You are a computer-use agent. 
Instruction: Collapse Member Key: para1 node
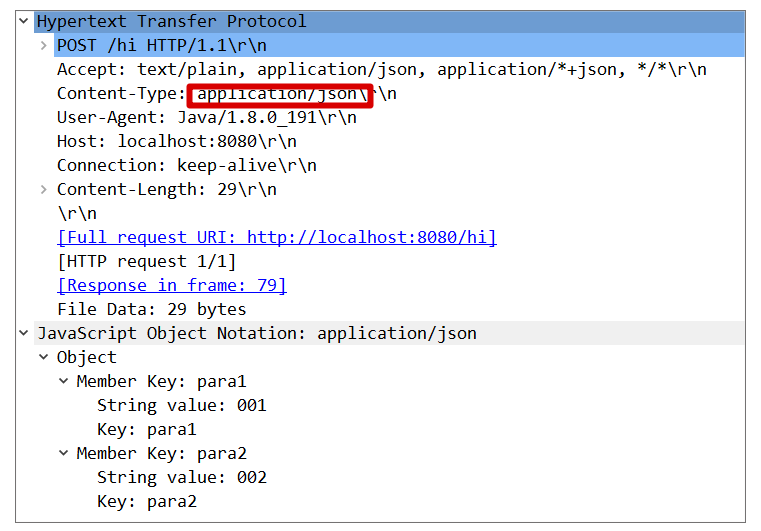click(x=63, y=381)
